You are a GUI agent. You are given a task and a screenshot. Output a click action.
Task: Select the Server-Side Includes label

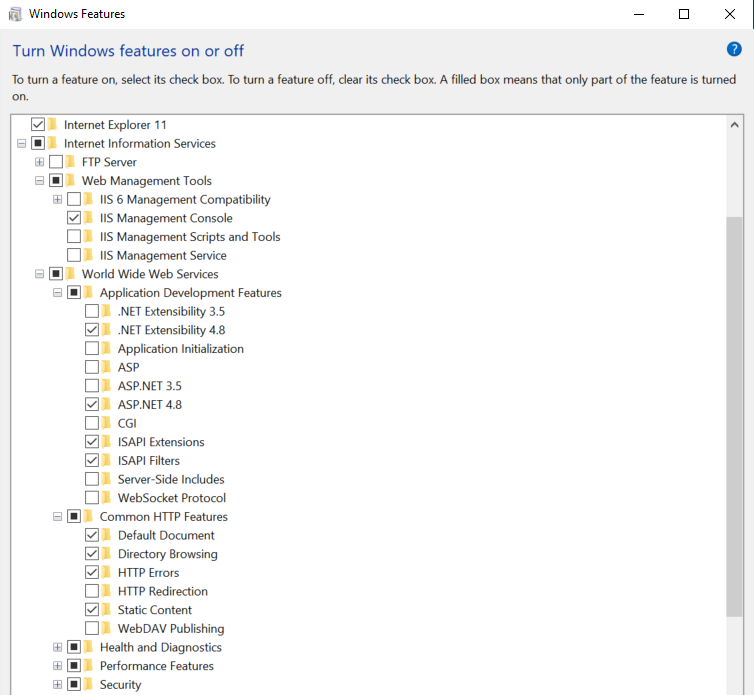[x=171, y=480]
